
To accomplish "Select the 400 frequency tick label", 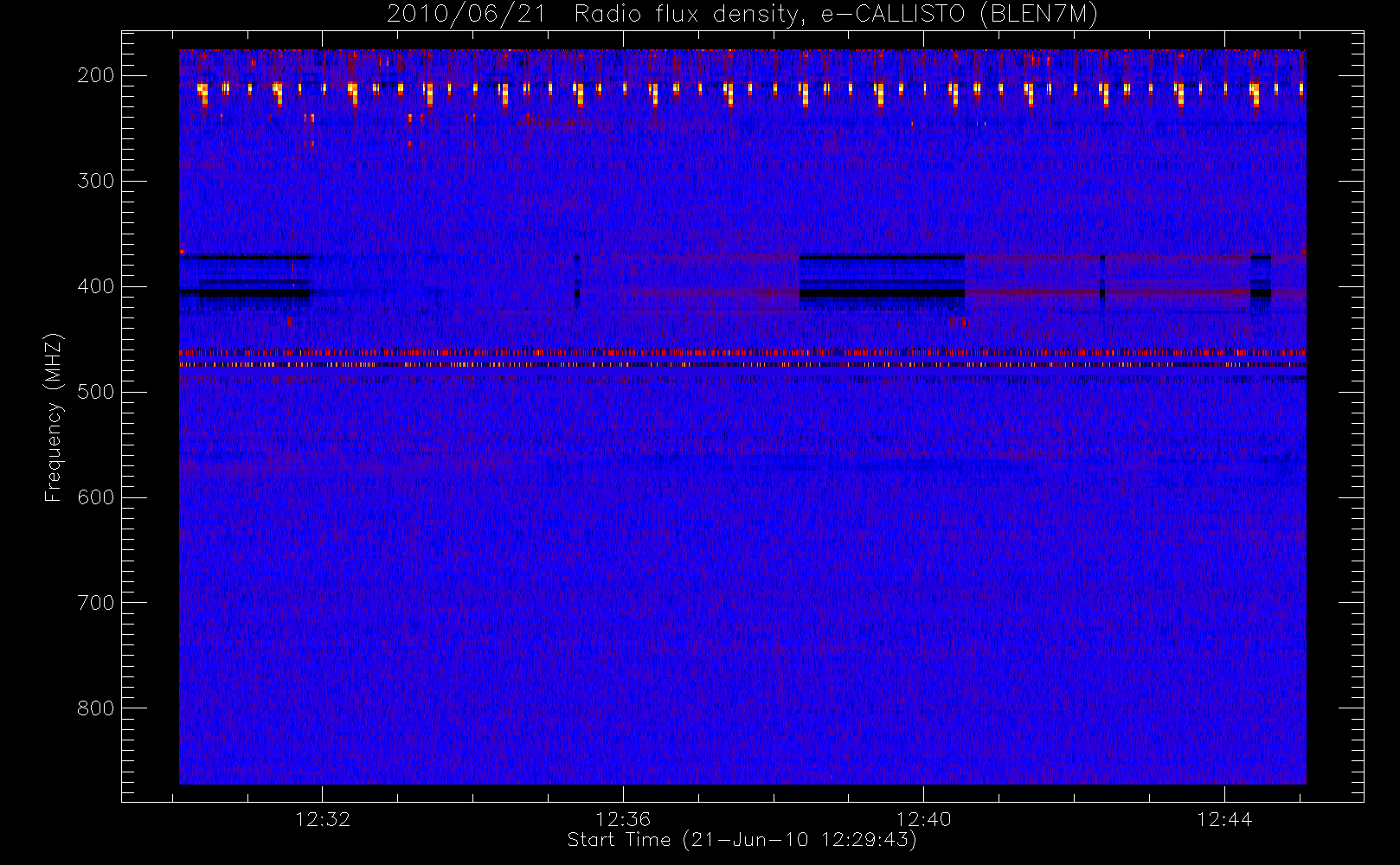I will pos(96,286).
